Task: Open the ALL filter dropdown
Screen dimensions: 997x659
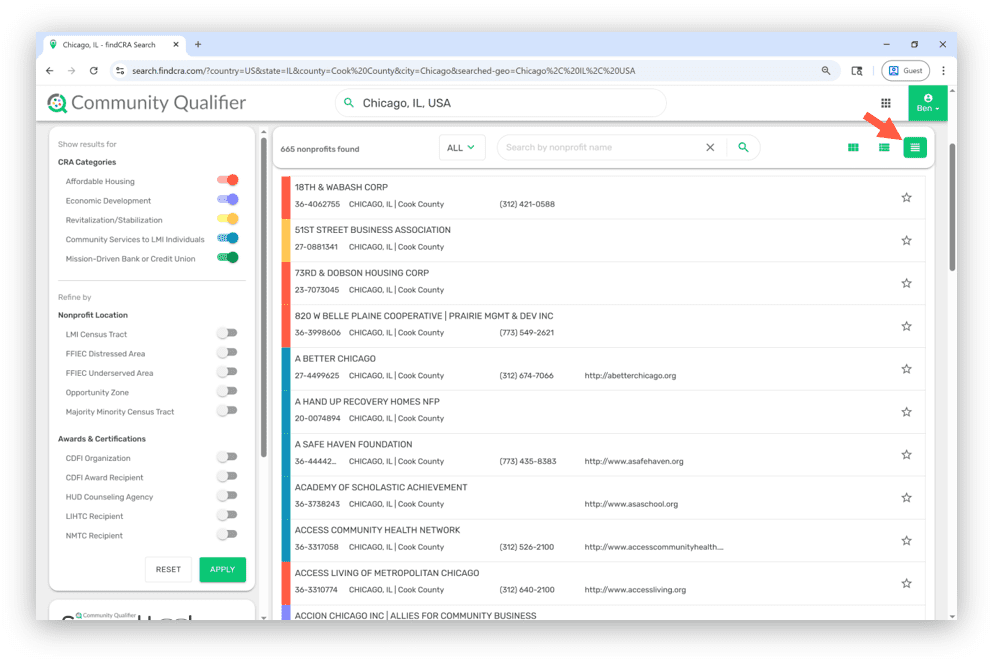Action: (462, 148)
